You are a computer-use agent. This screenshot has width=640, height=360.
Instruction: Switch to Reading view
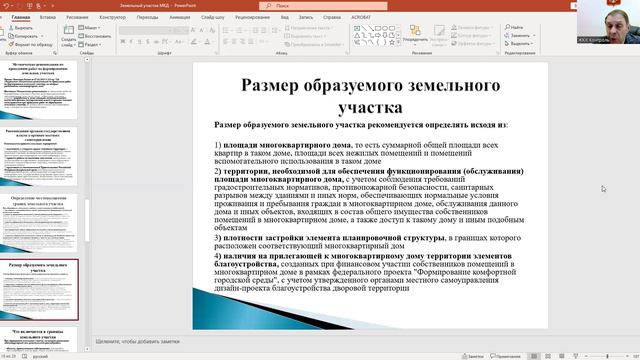point(562,356)
